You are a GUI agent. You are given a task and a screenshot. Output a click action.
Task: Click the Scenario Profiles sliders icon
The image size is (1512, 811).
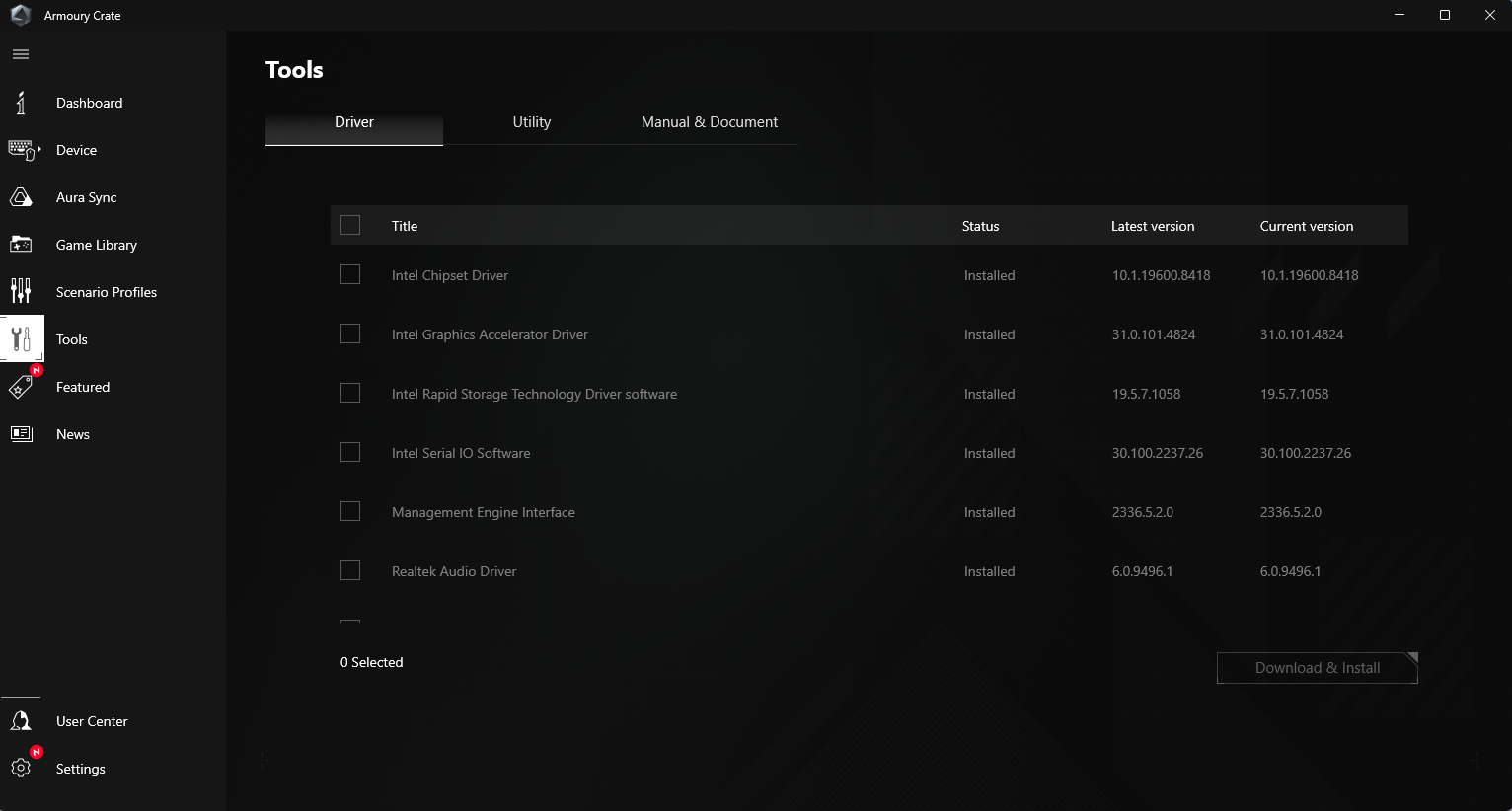coord(21,291)
